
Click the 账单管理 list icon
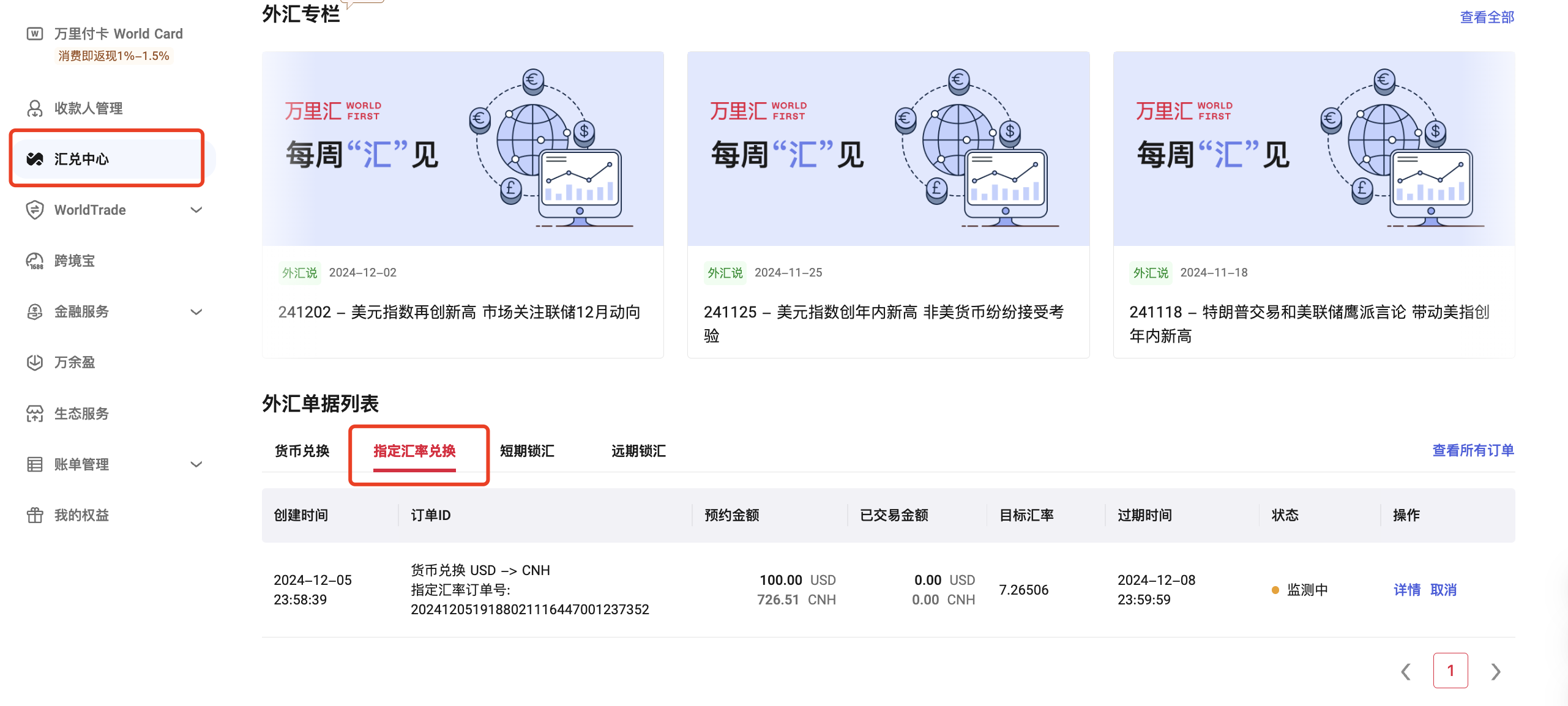[35, 464]
